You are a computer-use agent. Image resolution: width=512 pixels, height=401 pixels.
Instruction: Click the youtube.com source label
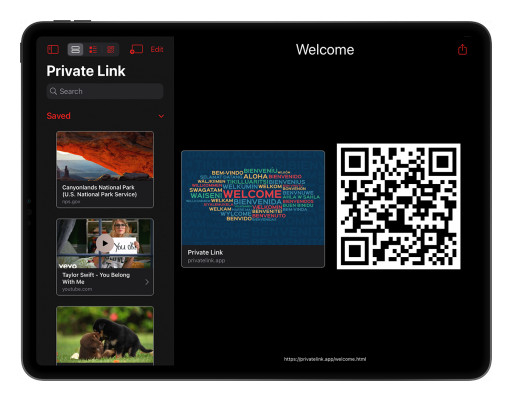tap(77, 289)
